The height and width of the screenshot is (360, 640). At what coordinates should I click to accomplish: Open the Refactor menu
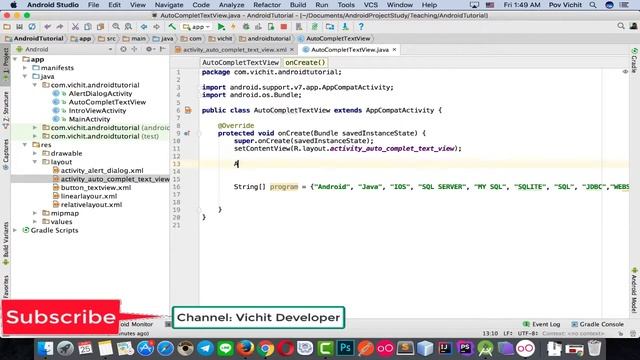tap(267, 5)
